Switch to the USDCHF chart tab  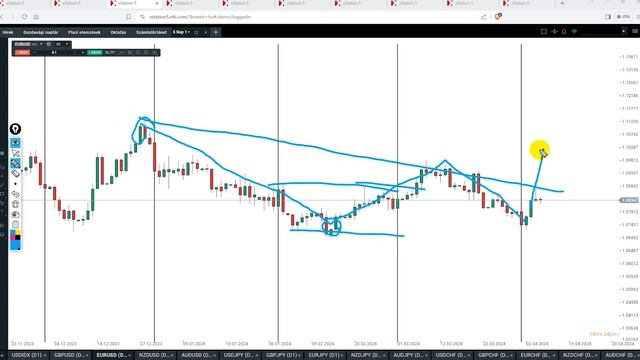pos(452,356)
